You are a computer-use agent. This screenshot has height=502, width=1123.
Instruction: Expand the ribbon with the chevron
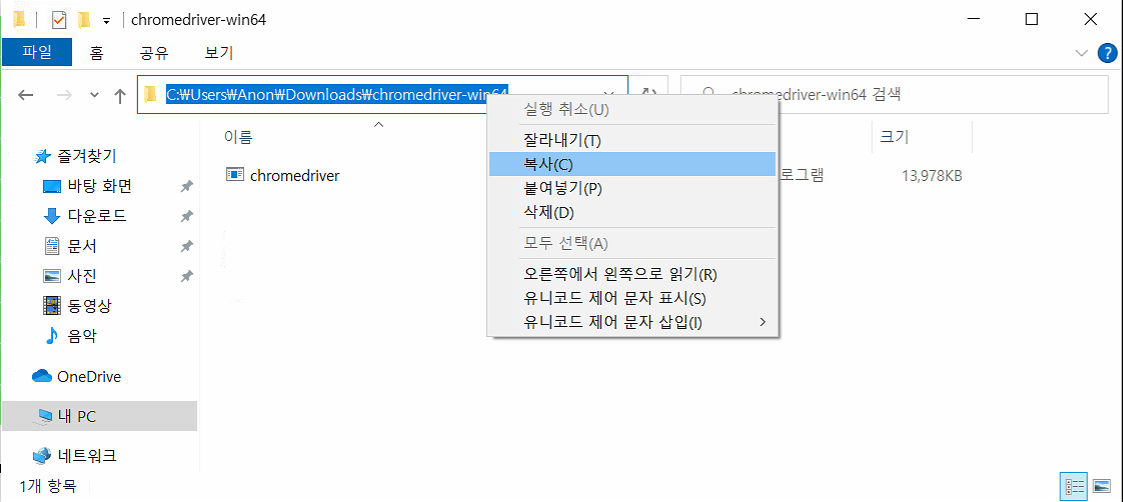click(x=1081, y=52)
